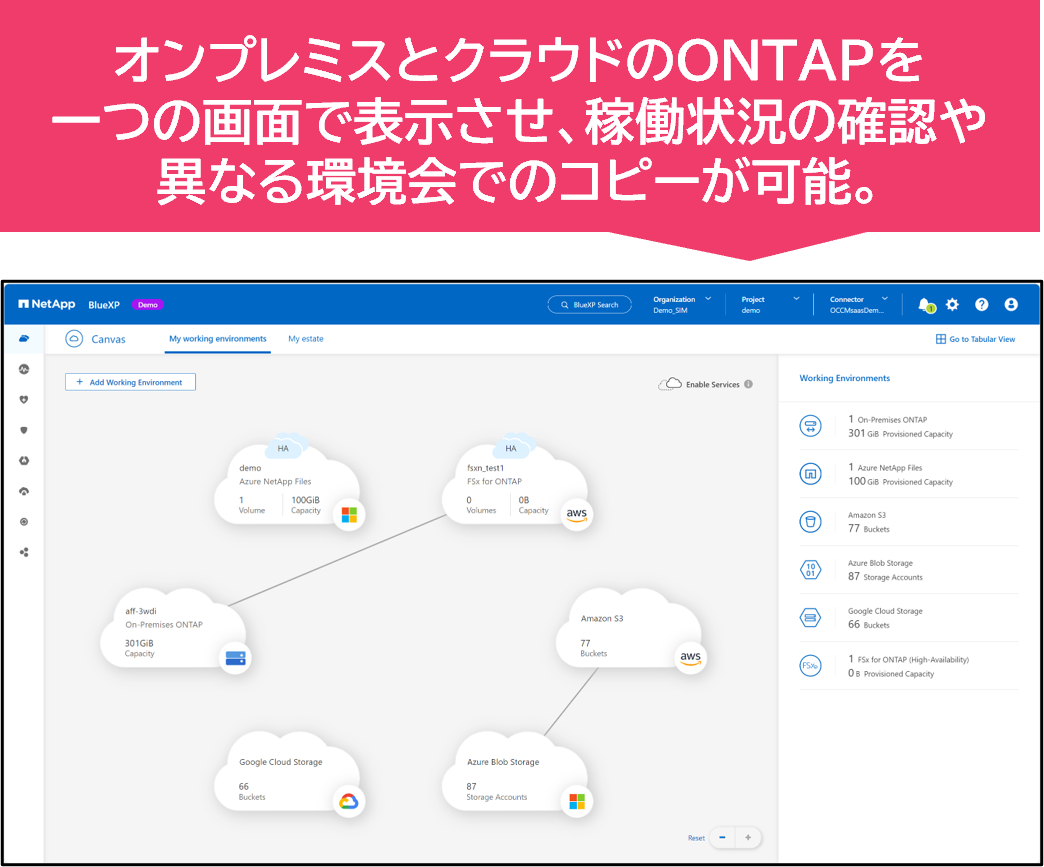Focus the BlueXP Search field

pos(589,304)
